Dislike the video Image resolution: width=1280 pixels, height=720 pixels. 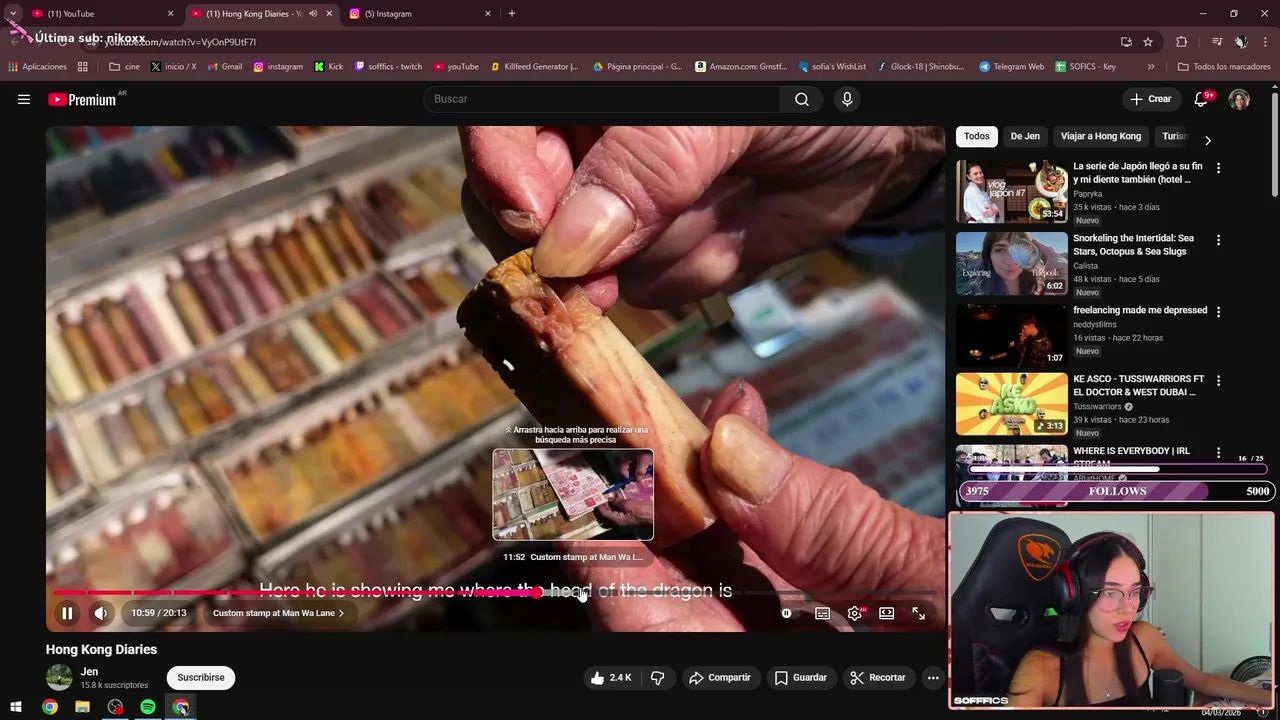point(658,677)
